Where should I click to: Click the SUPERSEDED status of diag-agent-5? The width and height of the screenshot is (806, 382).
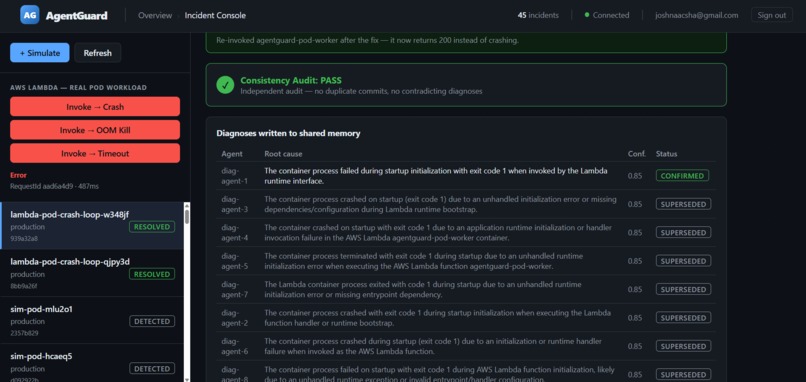tap(683, 261)
